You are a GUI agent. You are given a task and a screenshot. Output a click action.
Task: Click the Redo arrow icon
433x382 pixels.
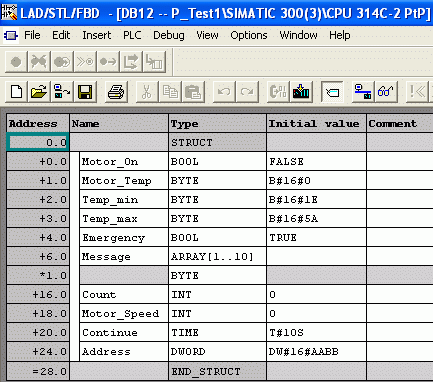point(247,91)
